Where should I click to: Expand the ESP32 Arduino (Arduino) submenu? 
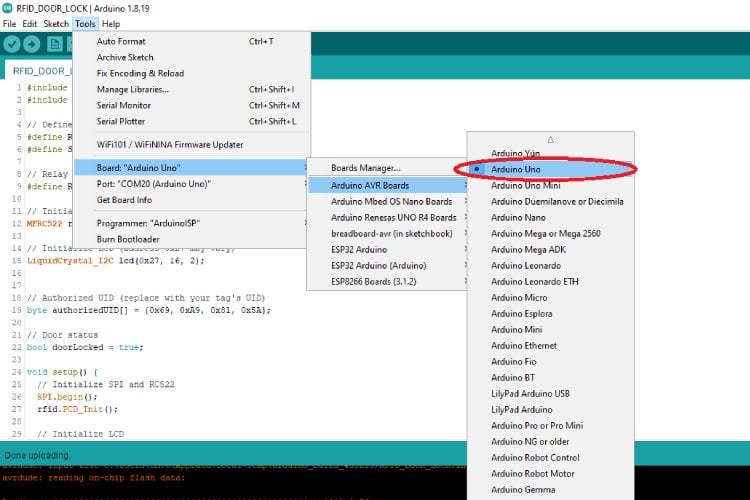point(388,266)
